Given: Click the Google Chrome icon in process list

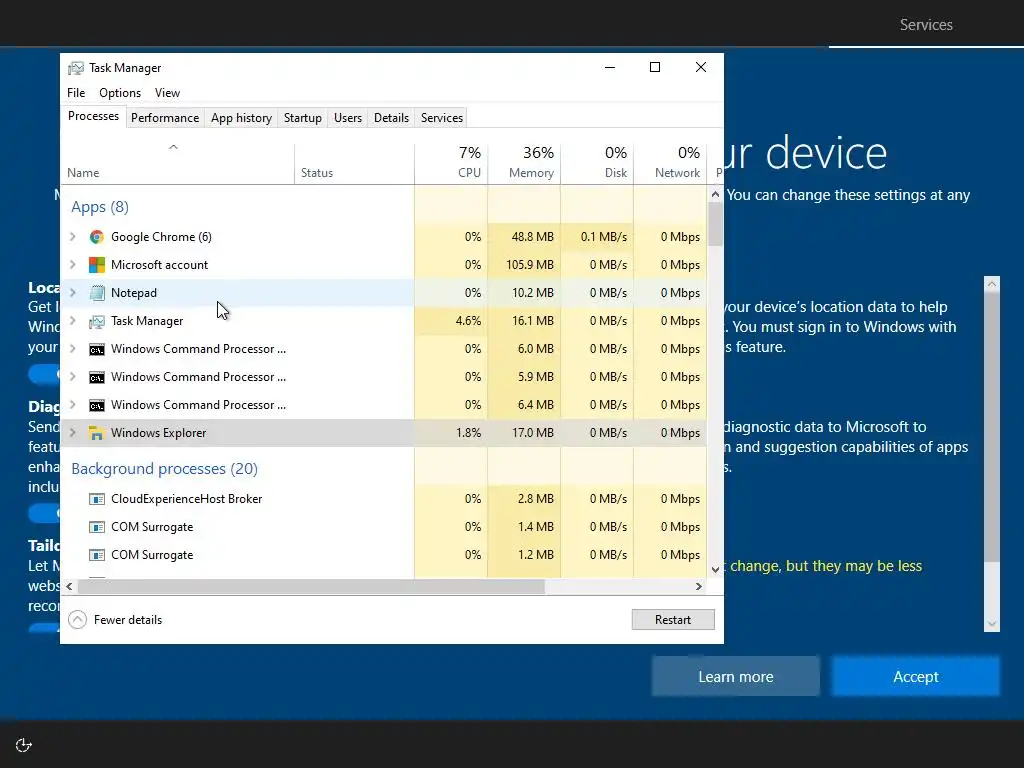Looking at the screenshot, I should point(97,237).
